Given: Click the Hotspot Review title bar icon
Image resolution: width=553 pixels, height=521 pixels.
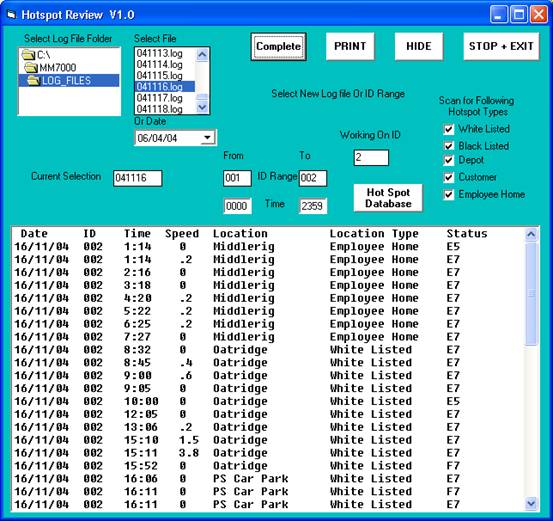Looking at the screenshot, I should (x=12, y=14).
